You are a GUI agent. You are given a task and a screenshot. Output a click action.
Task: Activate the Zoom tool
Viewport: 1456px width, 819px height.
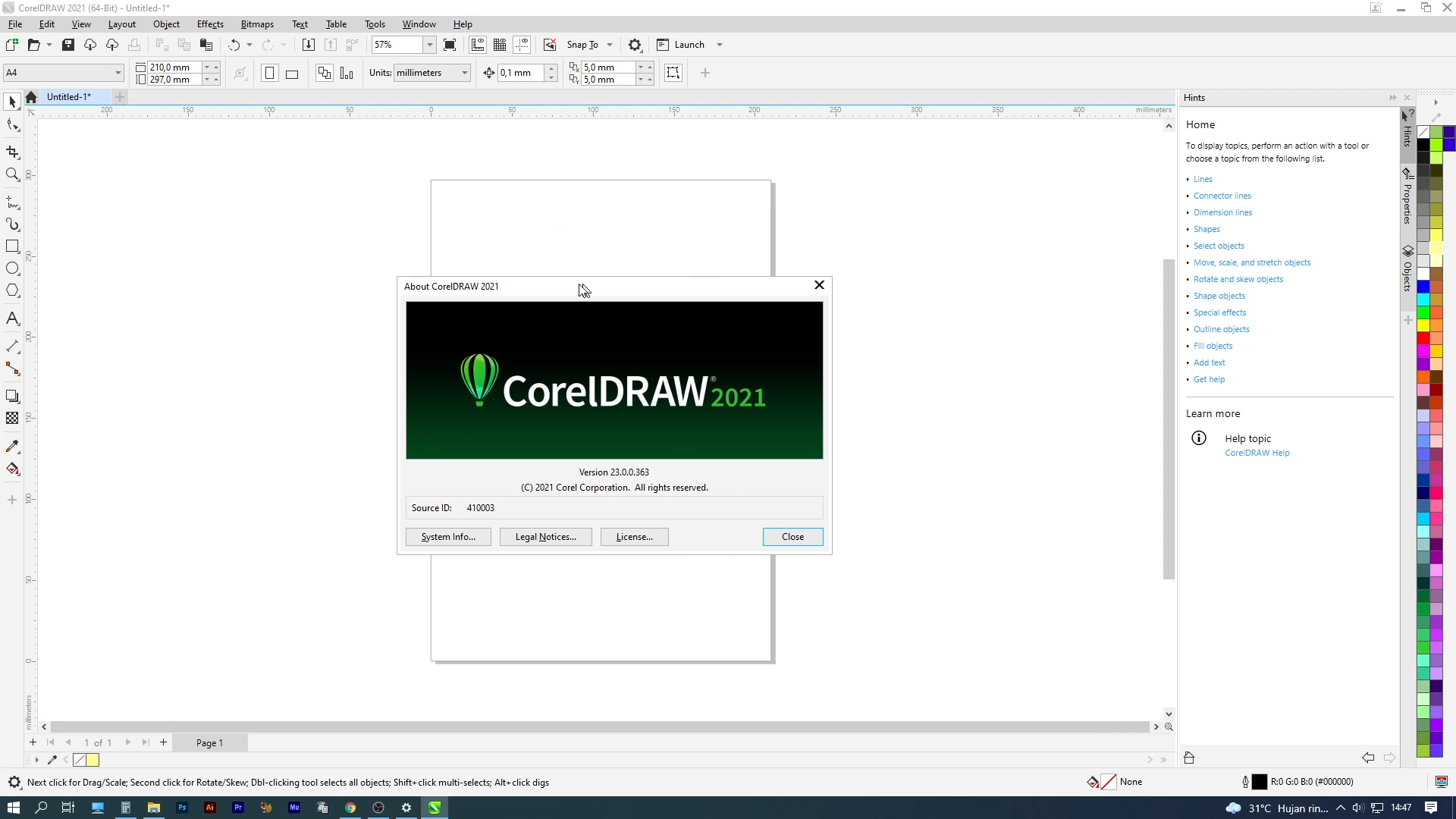[12, 174]
